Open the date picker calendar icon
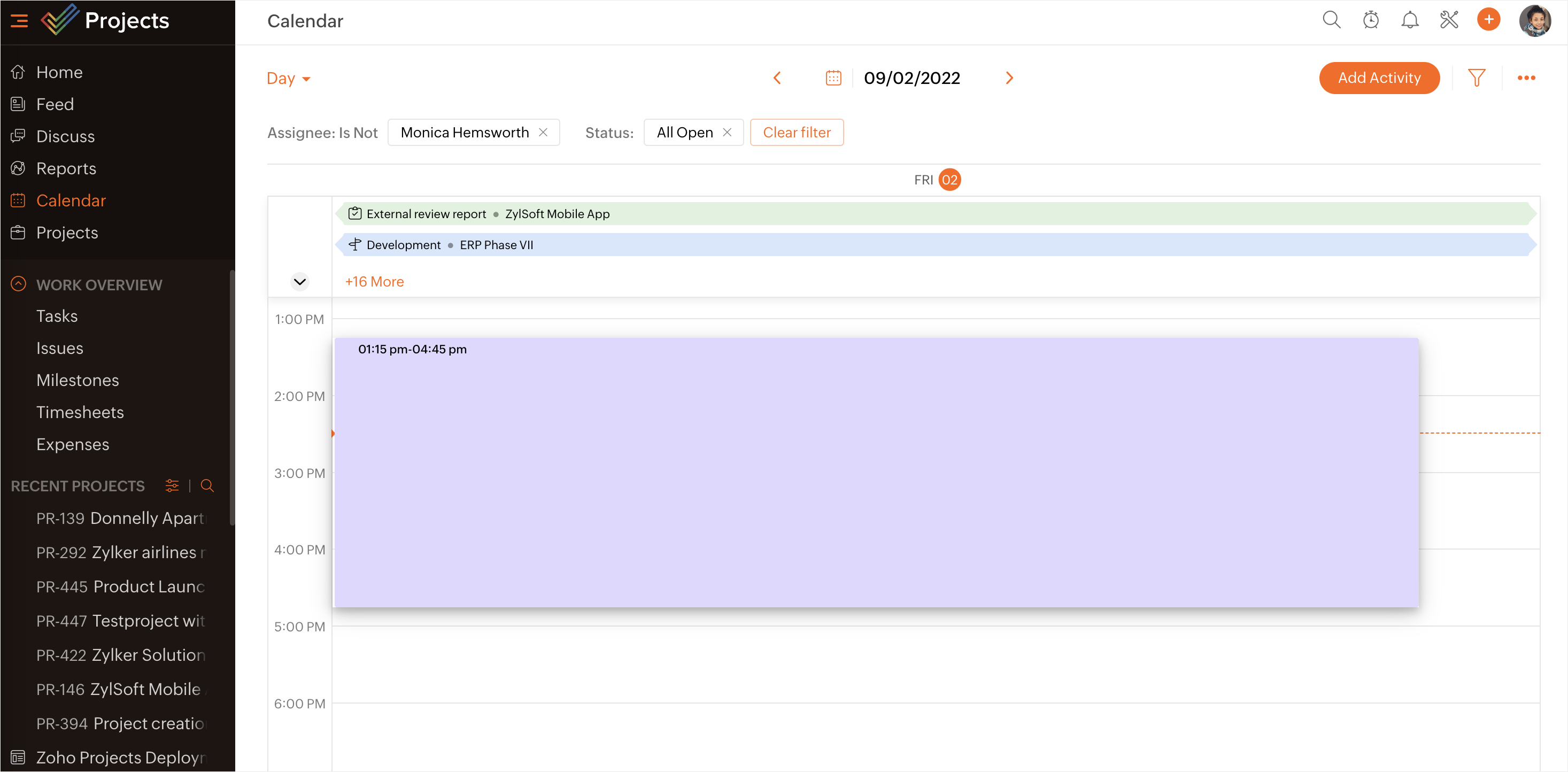This screenshot has height=772, width=1568. [833, 78]
